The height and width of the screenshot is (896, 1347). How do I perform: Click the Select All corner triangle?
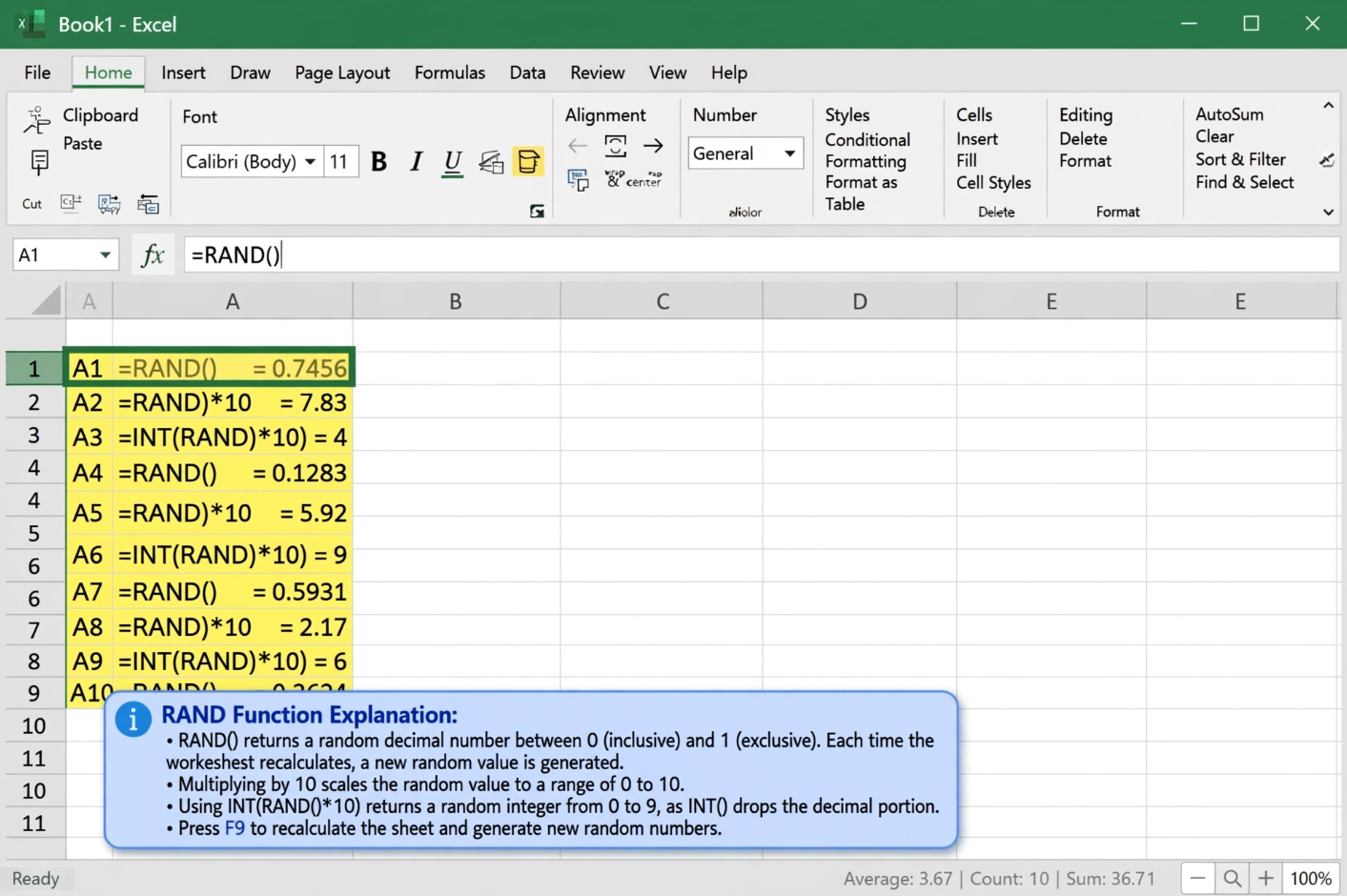46,301
